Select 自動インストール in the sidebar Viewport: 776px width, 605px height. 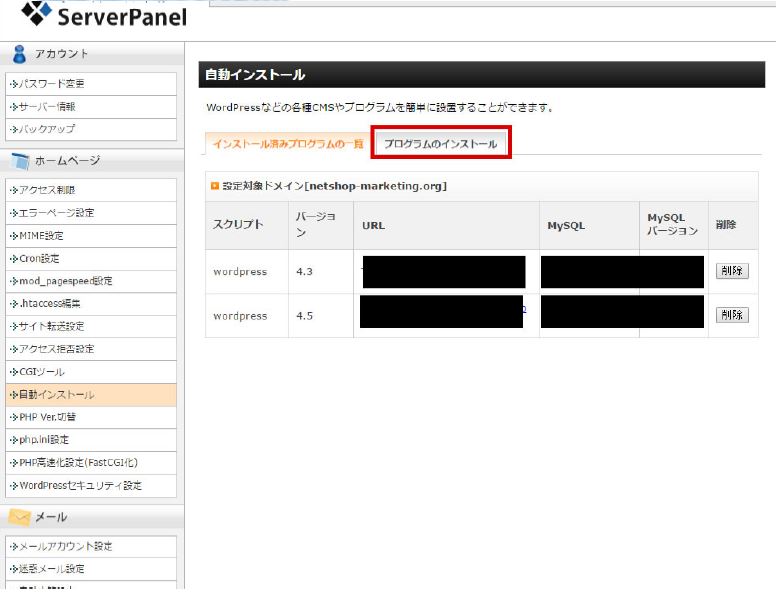91,395
